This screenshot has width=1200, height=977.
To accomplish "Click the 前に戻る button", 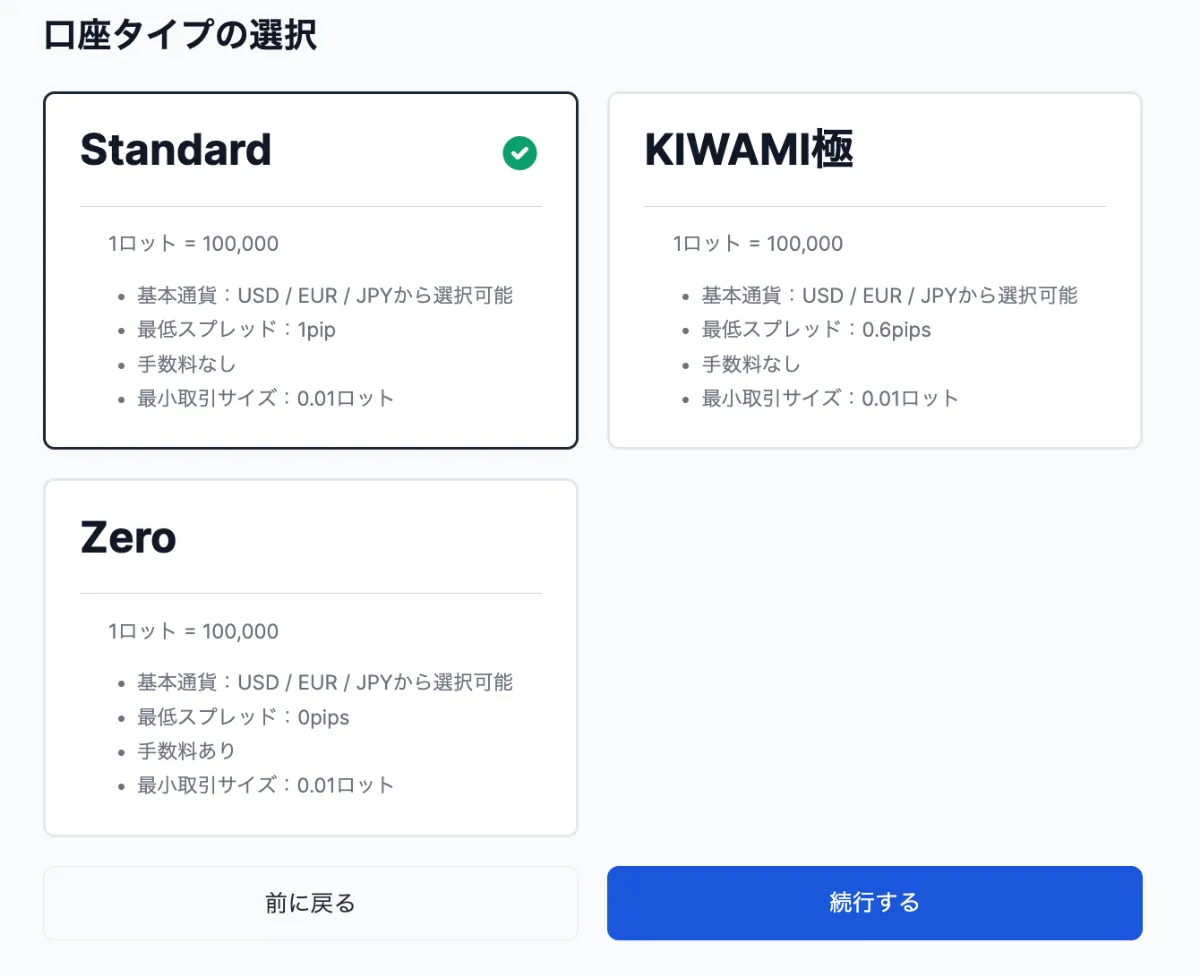I will pos(310,902).
